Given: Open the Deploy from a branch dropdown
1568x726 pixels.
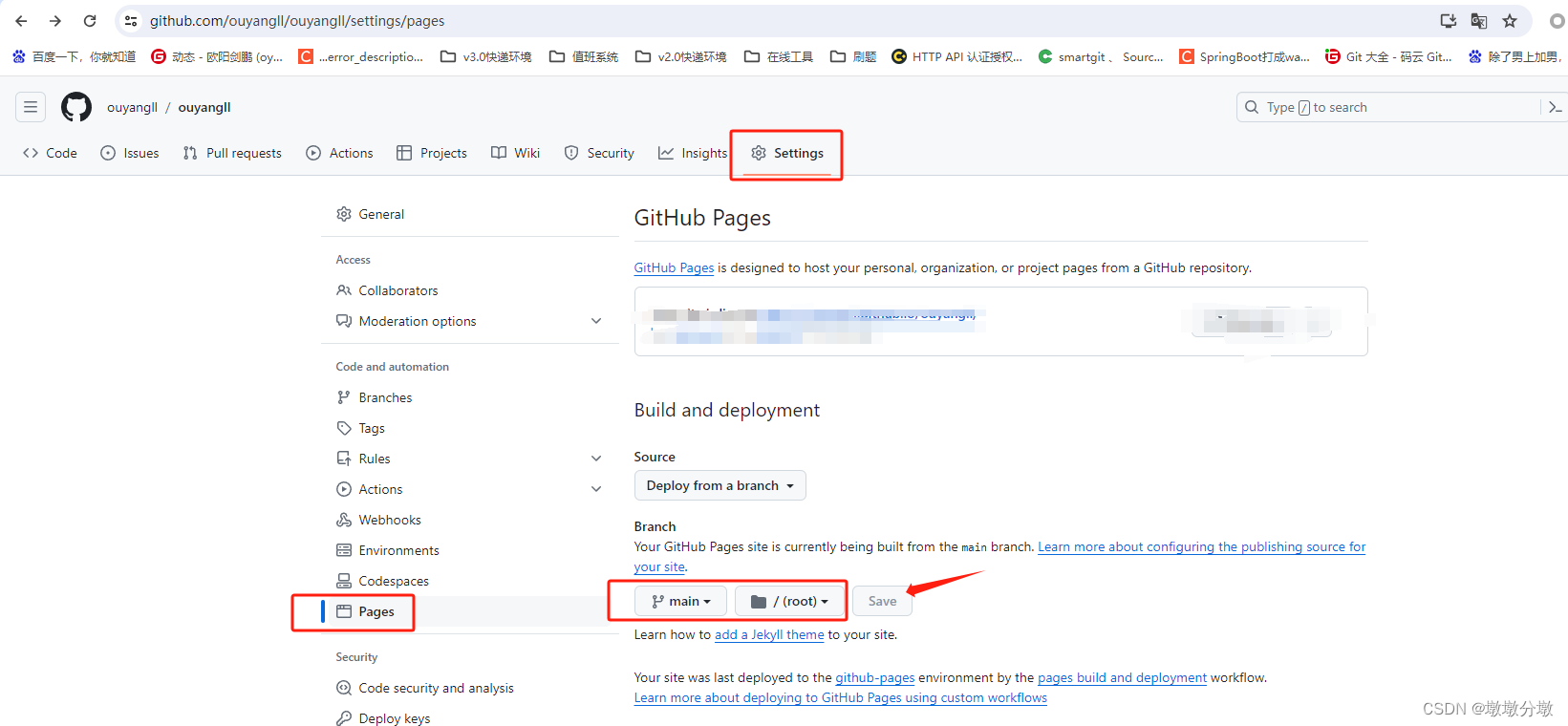Looking at the screenshot, I should (720, 485).
